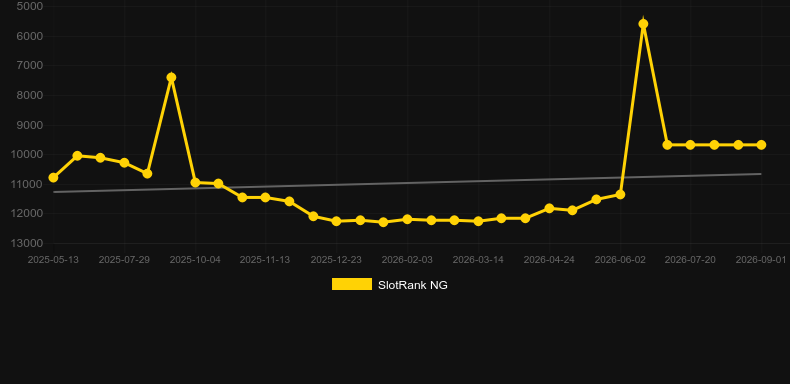Select the data point above 2026-03-14
Screen dimensions: 790x384
478,221
